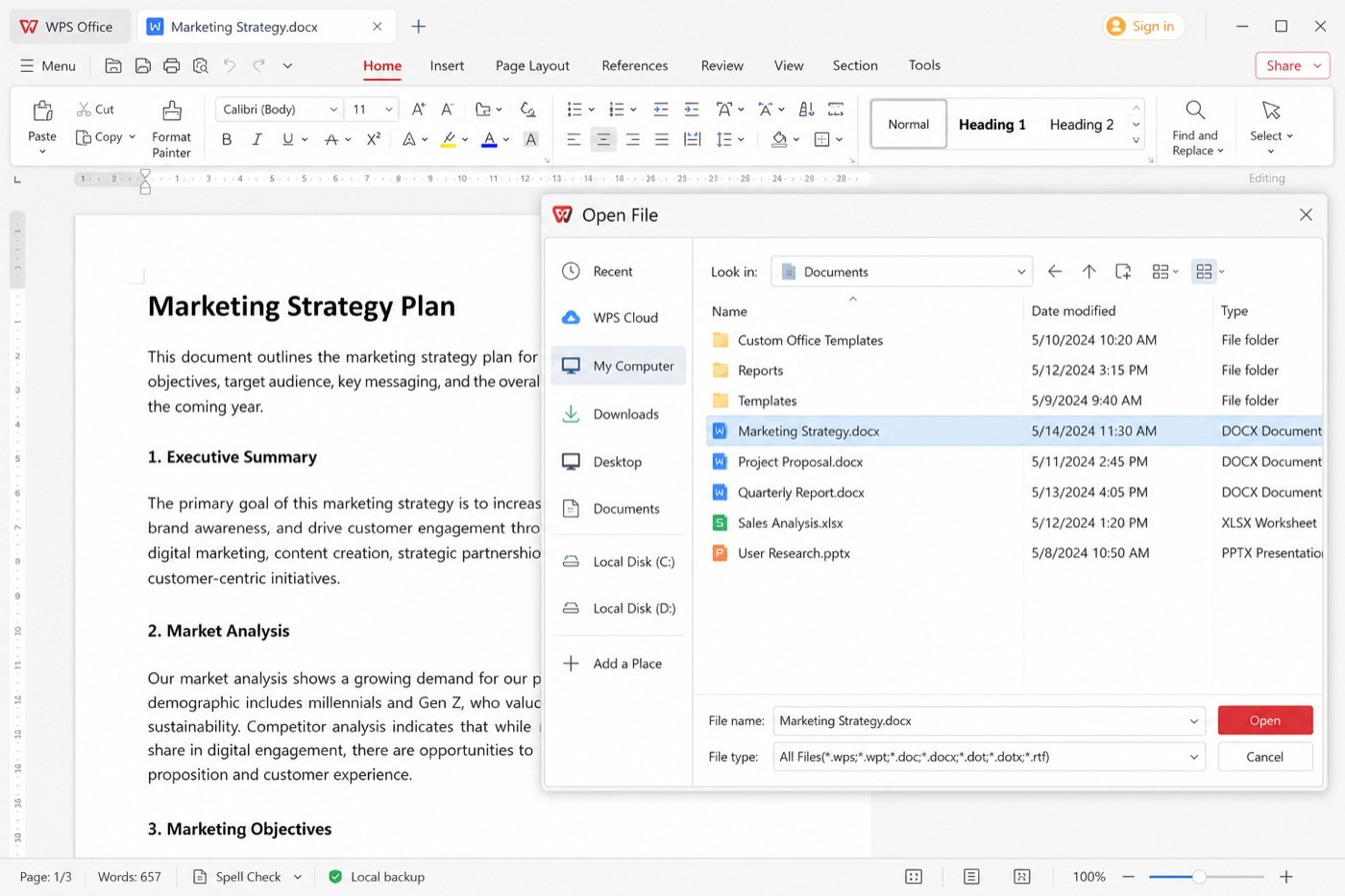The height and width of the screenshot is (896, 1345).
Task: Expand the File name dropdown arrow
Action: [x=1194, y=721]
